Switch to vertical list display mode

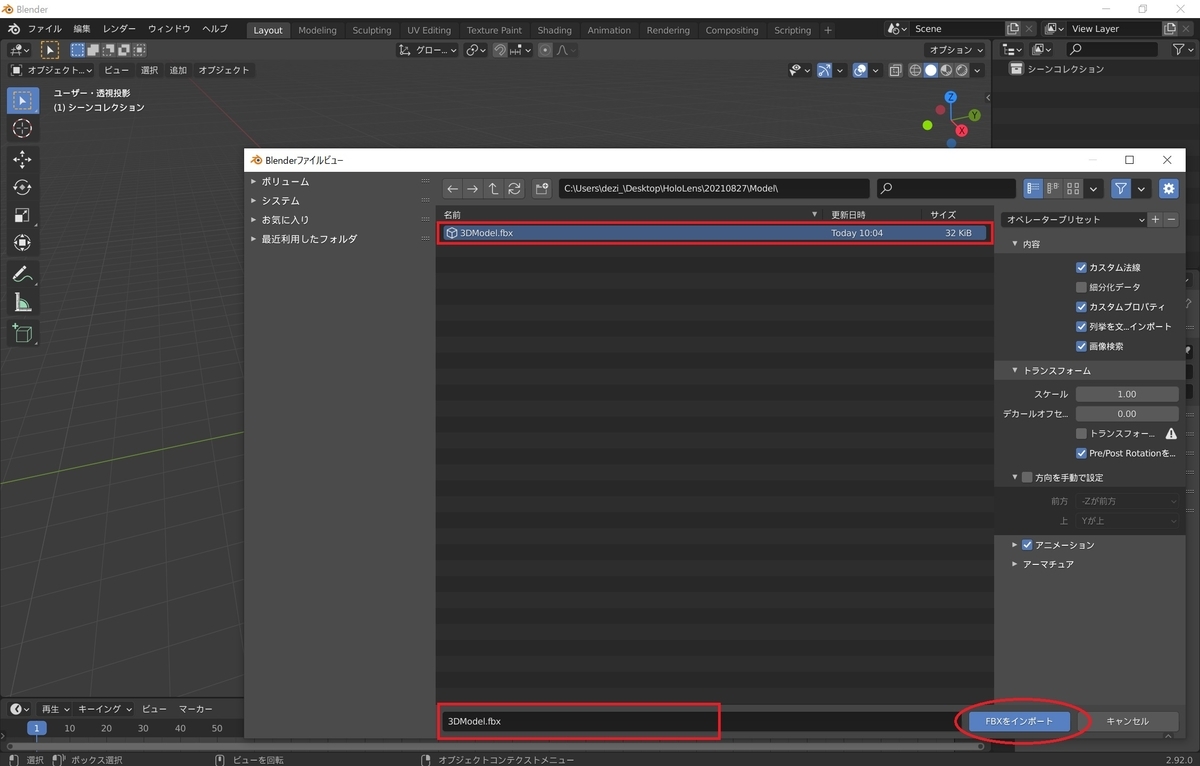click(x=1033, y=188)
